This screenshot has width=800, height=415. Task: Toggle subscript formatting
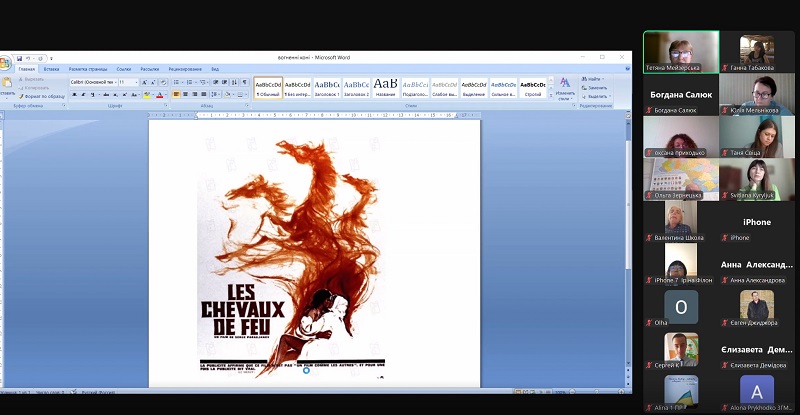point(115,95)
